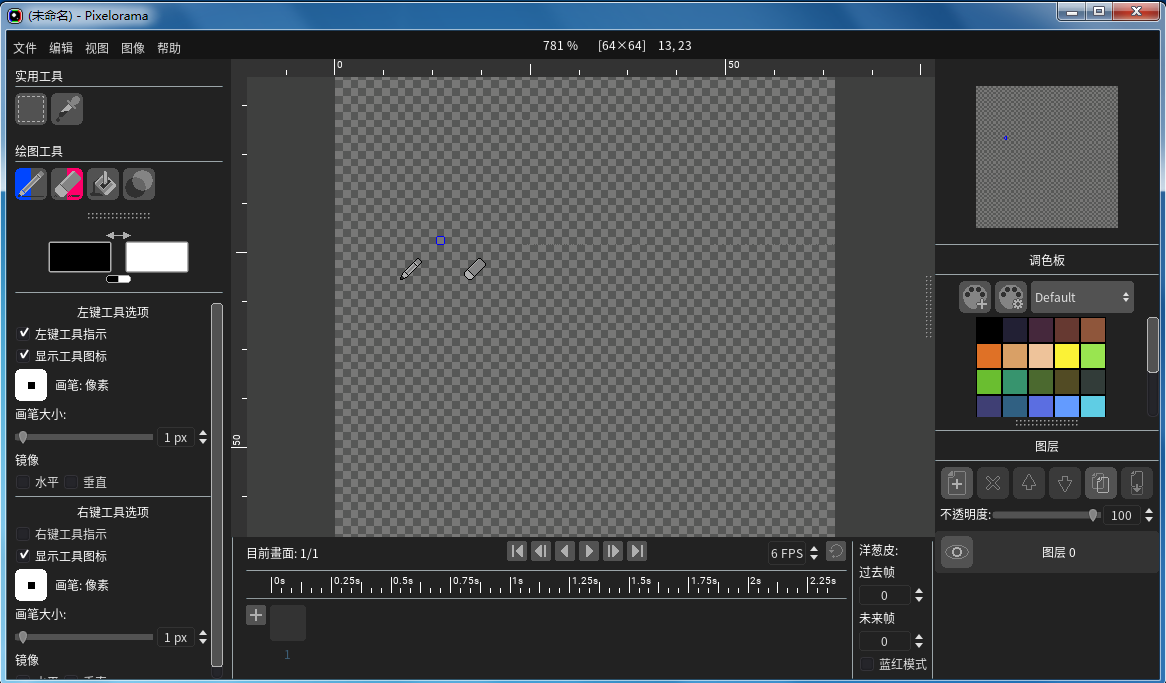The height and width of the screenshot is (683, 1166).
Task: Enable left tool vertical mirror 垂直
Action: coord(71,482)
